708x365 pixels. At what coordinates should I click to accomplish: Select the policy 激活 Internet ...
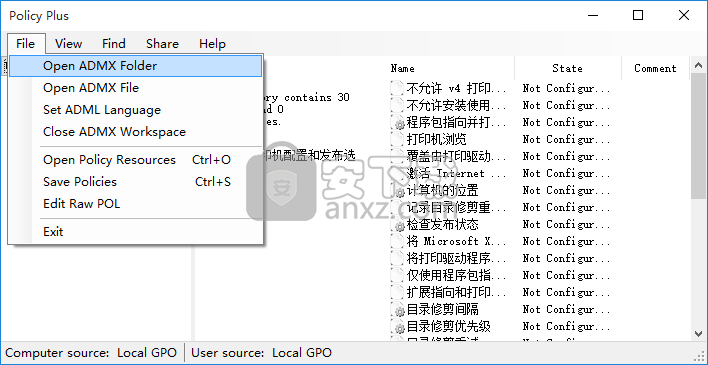(456, 173)
